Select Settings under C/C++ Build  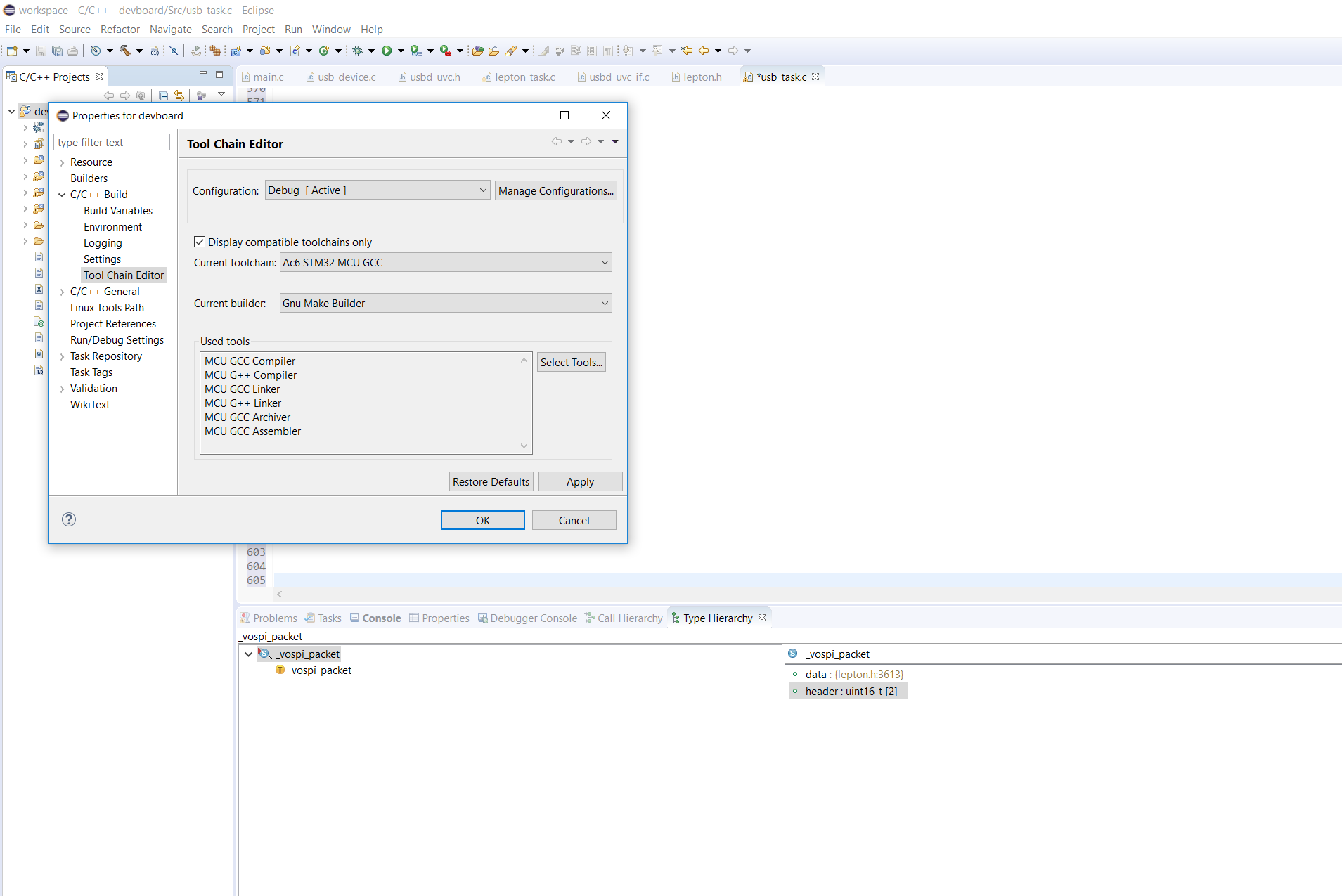pyautogui.click(x=102, y=259)
